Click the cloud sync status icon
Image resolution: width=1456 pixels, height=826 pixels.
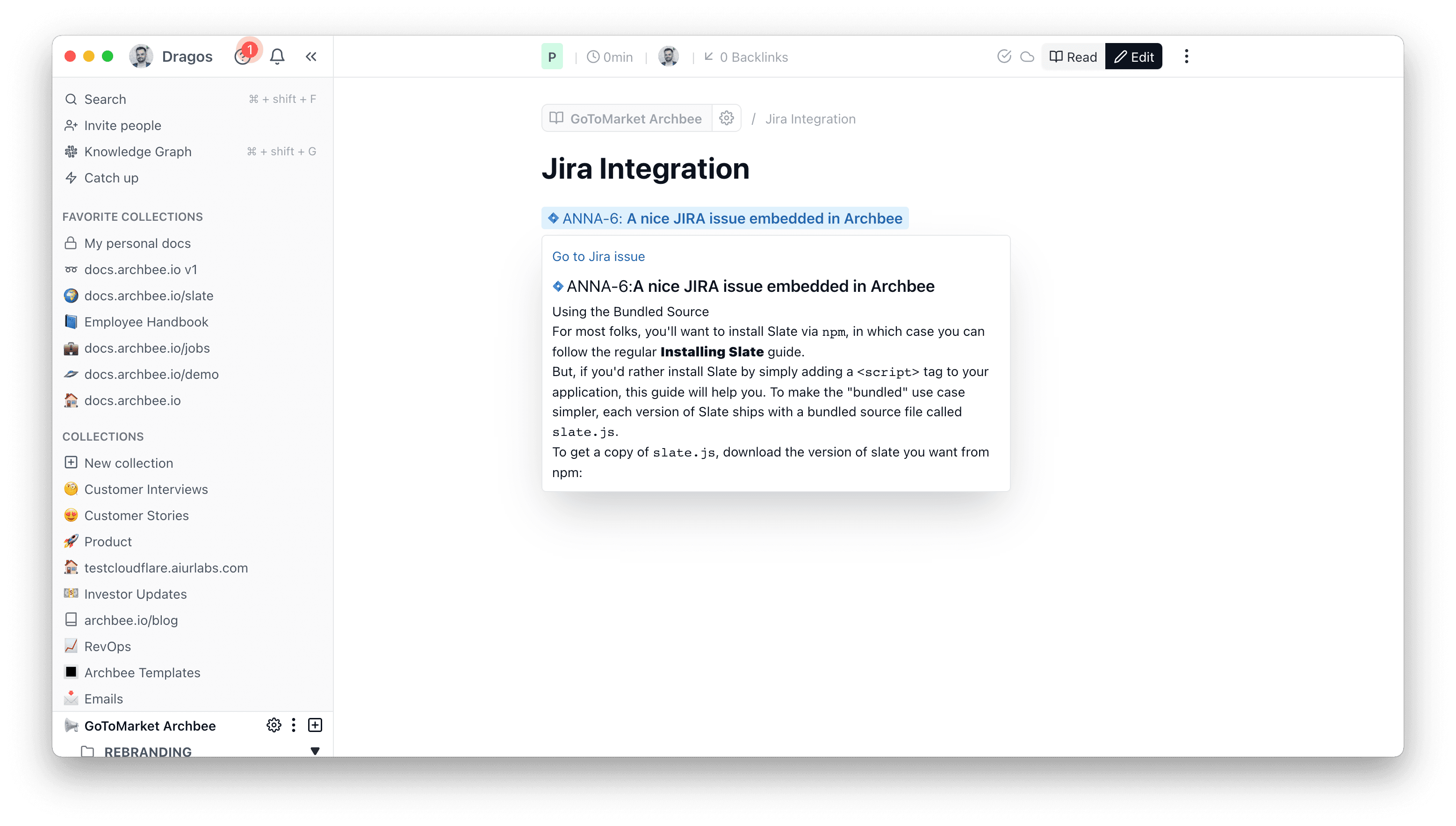pos(1027,56)
